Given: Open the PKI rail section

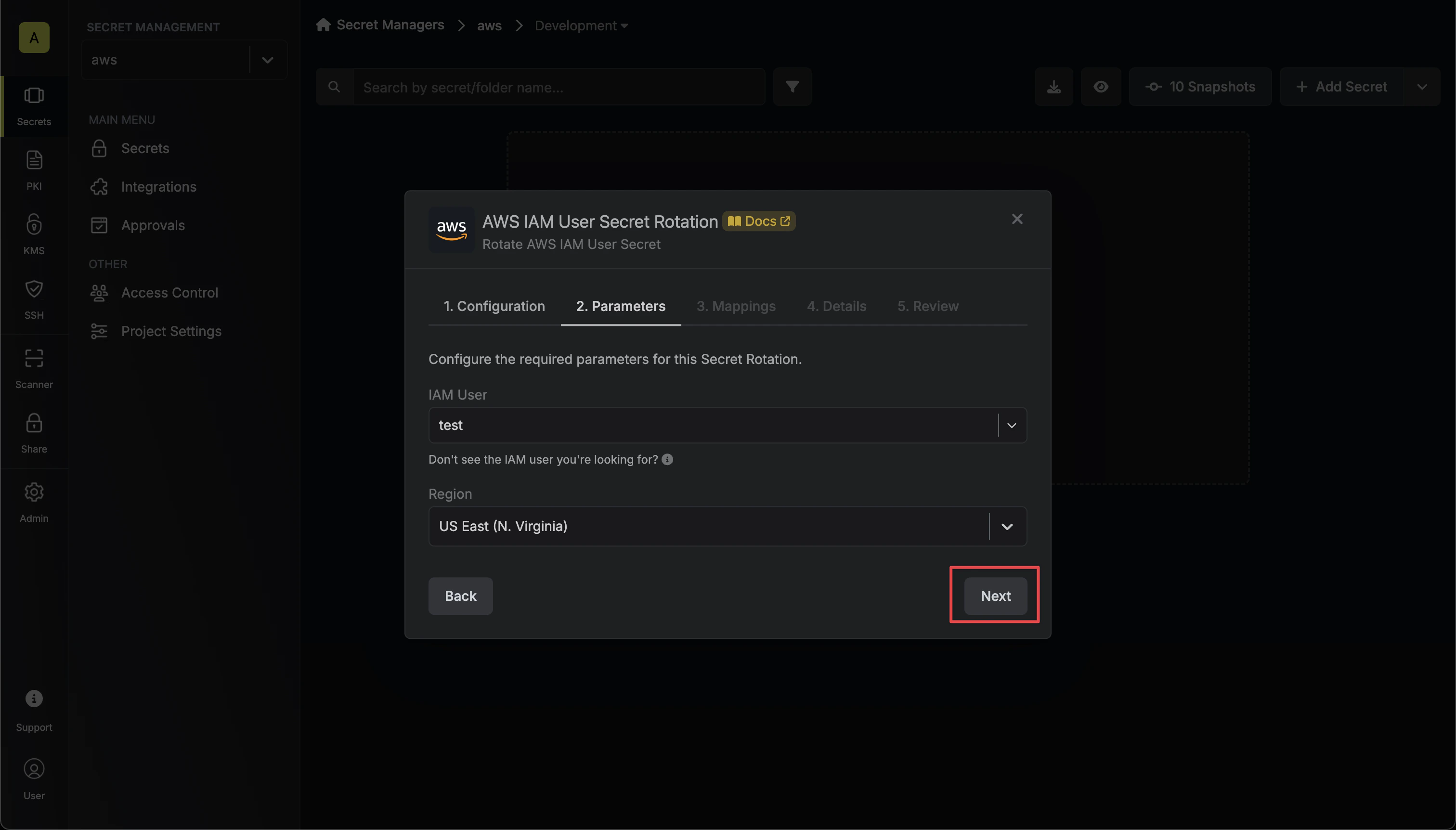Looking at the screenshot, I should (34, 170).
